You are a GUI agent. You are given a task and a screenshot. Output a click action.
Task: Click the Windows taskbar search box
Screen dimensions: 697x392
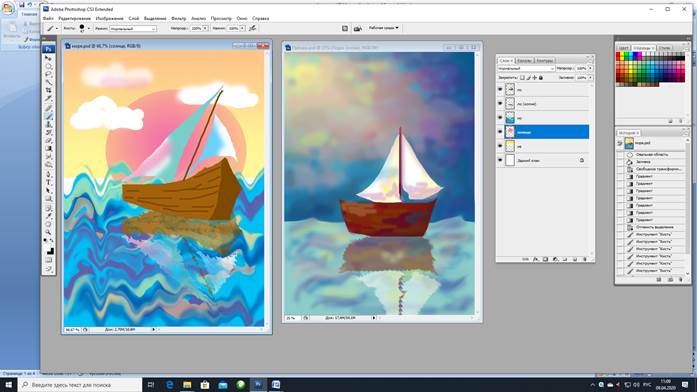(80, 384)
